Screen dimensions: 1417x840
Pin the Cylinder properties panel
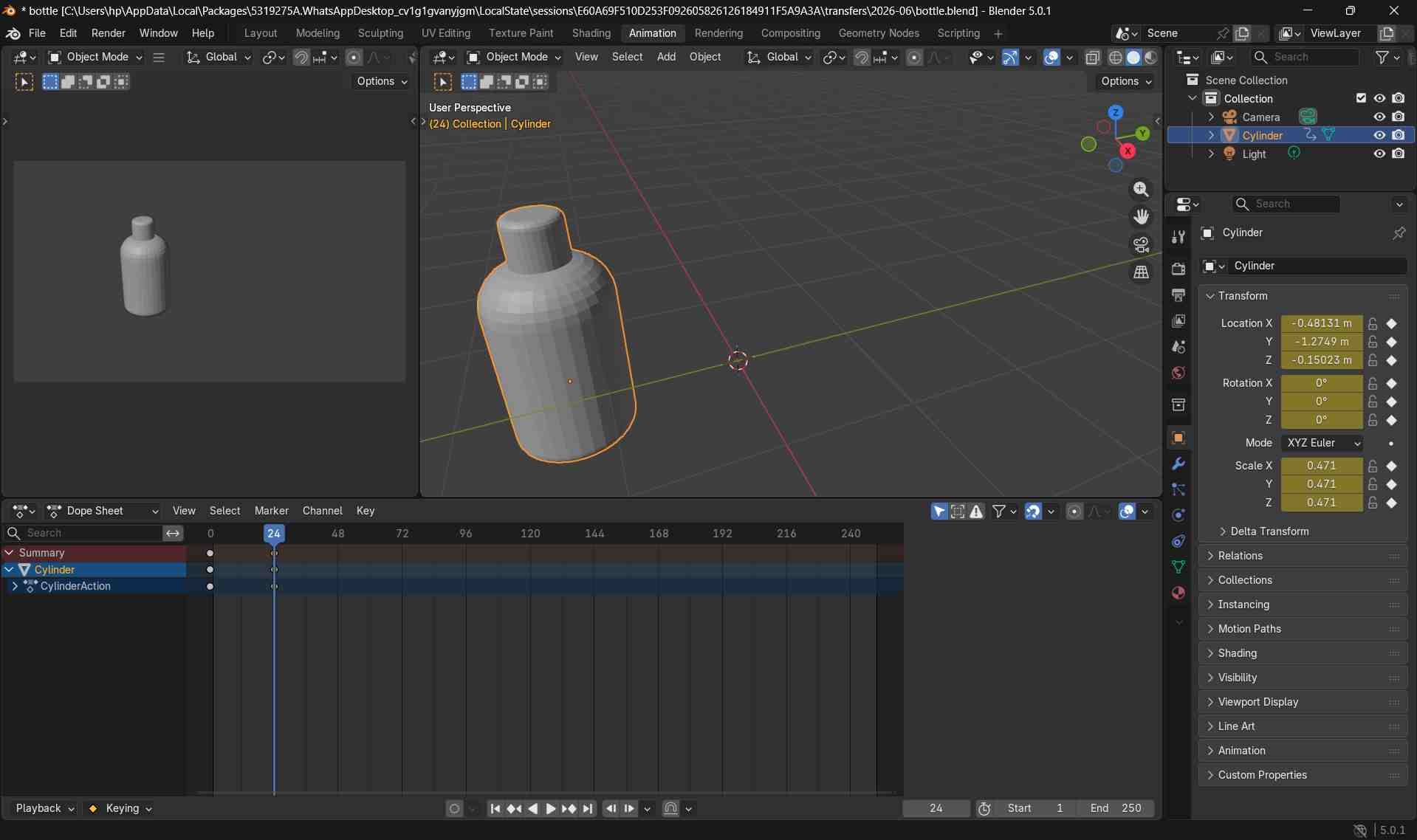1399,233
